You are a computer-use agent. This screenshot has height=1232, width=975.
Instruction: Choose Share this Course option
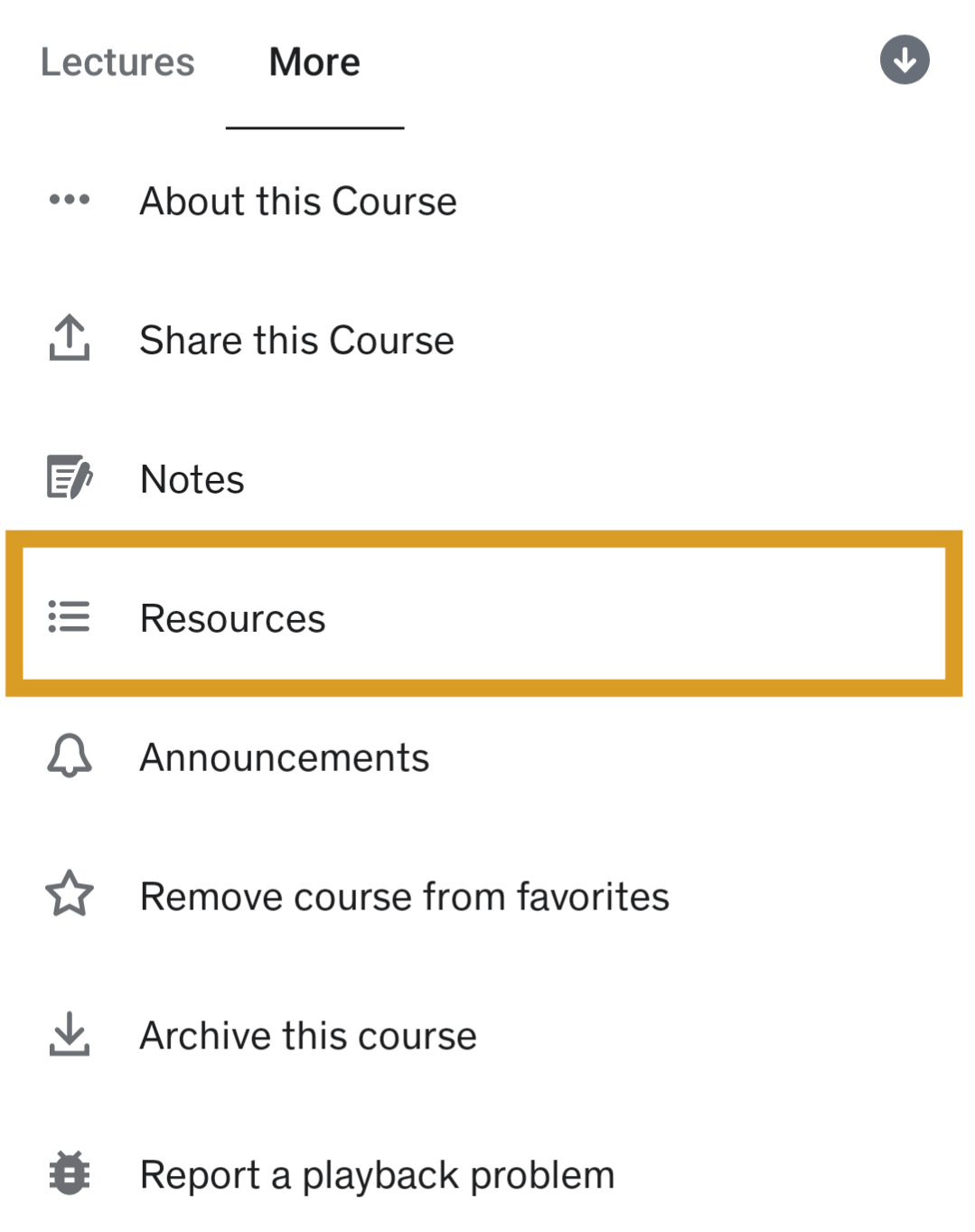pos(296,341)
